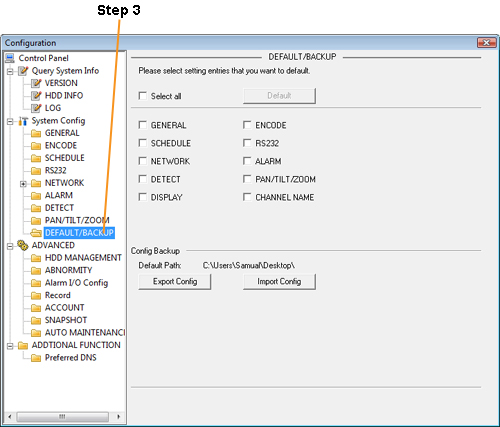Collapse the ADVANCED tree node
The image size is (500, 427).
(10, 246)
